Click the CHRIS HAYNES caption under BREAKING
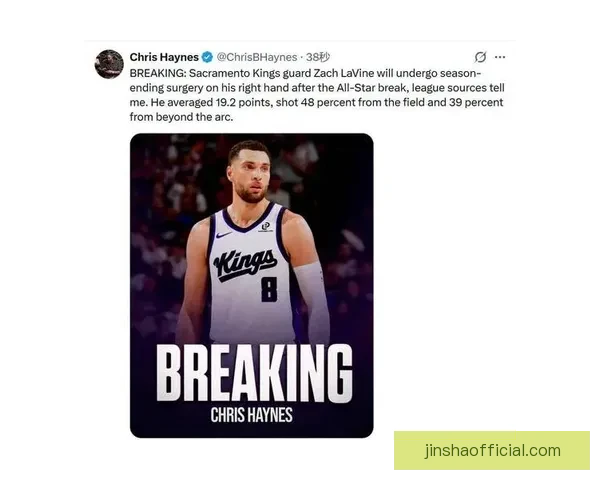The image size is (600, 480). (x=251, y=415)
